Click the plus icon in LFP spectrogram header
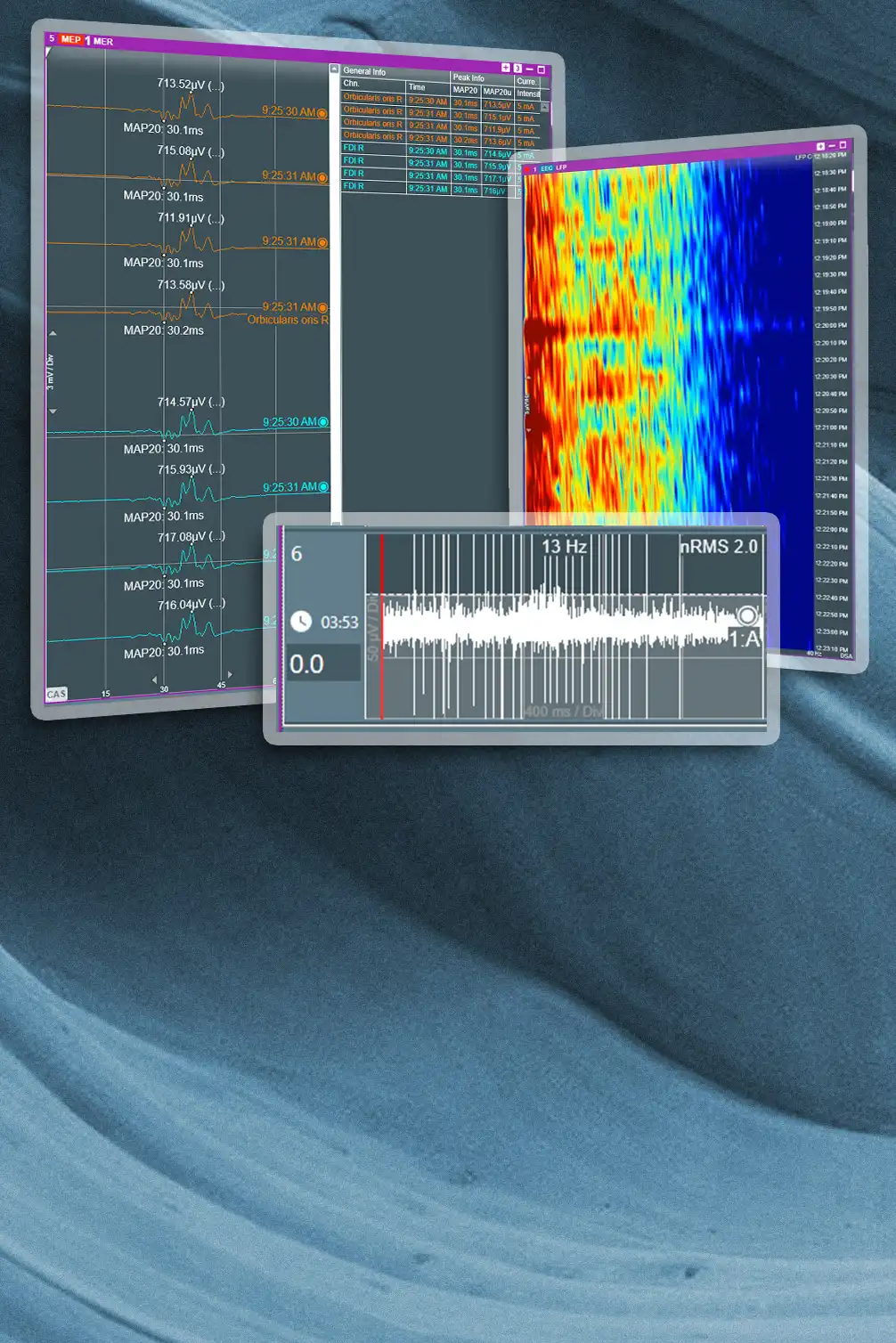This screenshot has height=1343, width=896. point(820,146)
